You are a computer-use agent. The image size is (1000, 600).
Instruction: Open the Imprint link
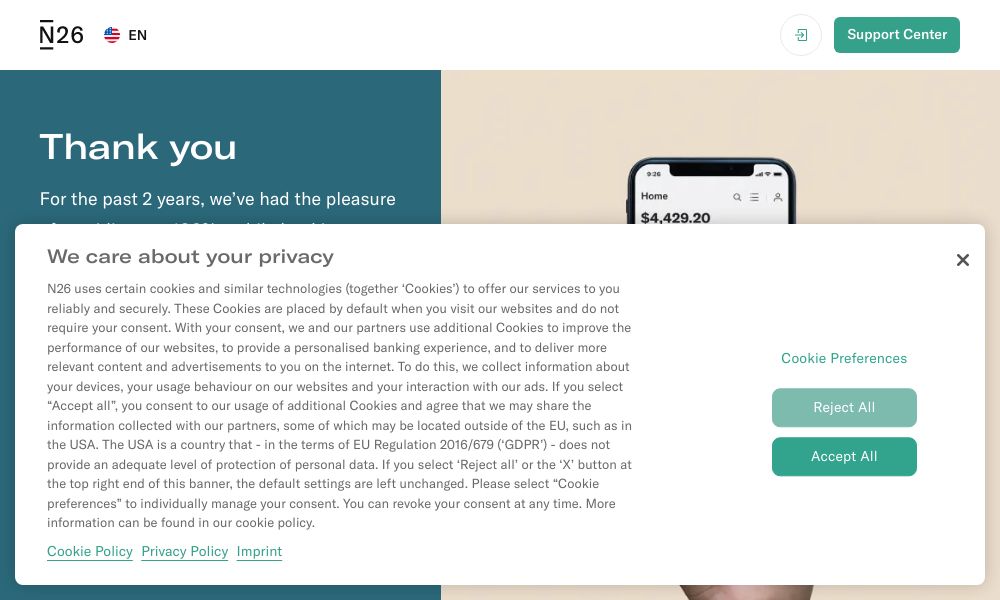[x=259, y=552]
